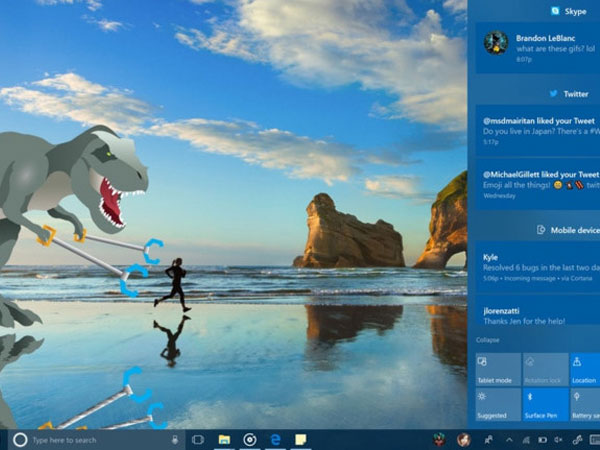
Task: Toggle the Rotation lock quick action
Action: coord(545,369)
